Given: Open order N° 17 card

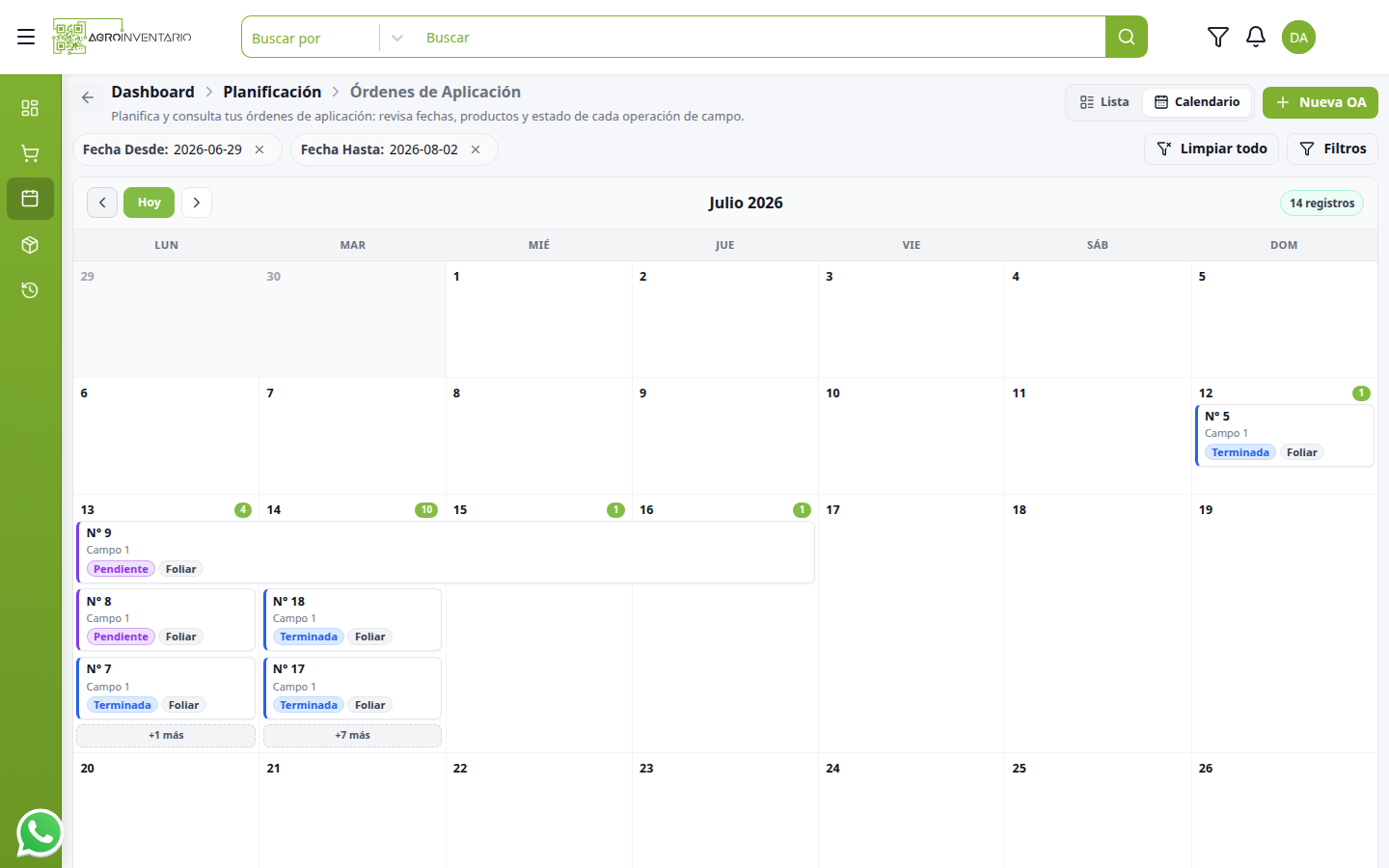Looking at the screenshot, I should point(352,688).
